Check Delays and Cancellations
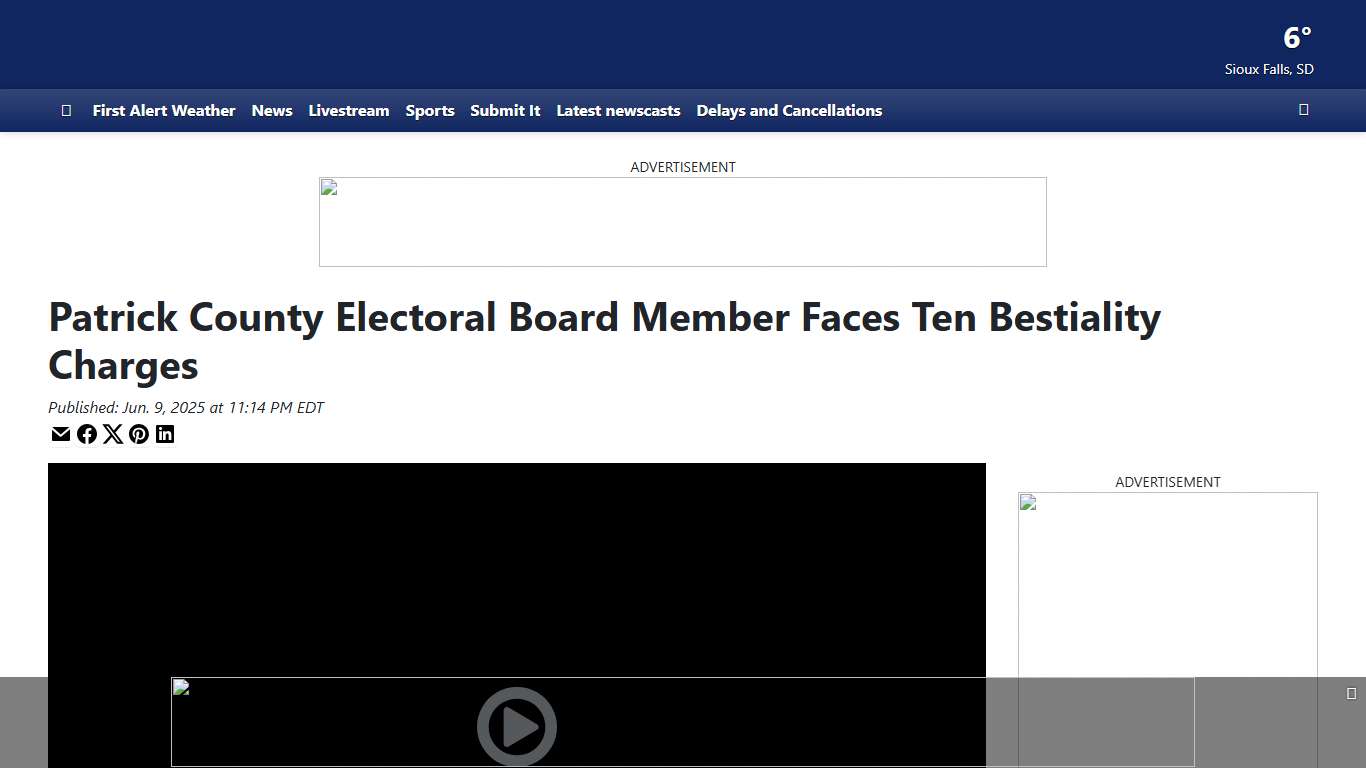Screen dimensions: 1366x768 [x=789, y=110]
